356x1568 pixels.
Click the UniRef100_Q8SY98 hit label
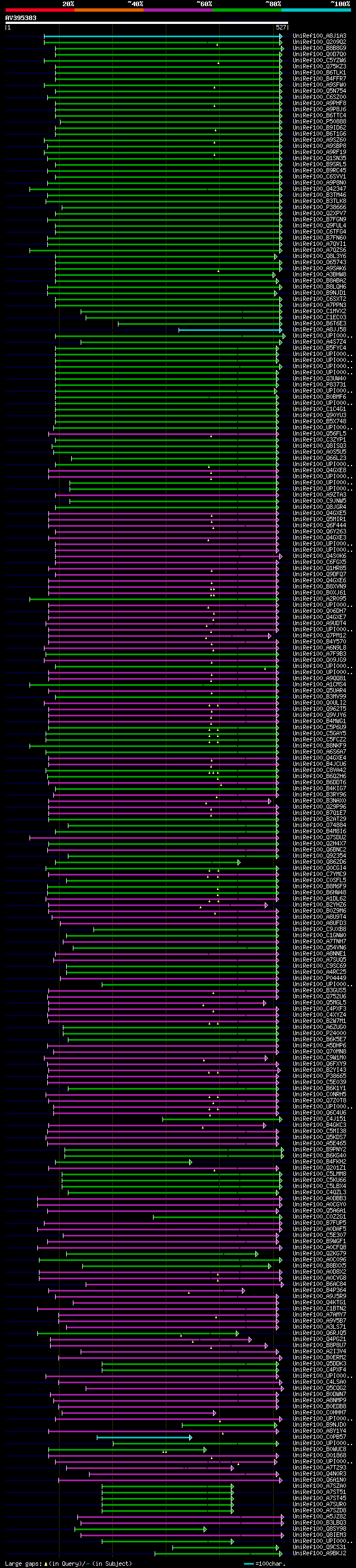[319, 1529]
